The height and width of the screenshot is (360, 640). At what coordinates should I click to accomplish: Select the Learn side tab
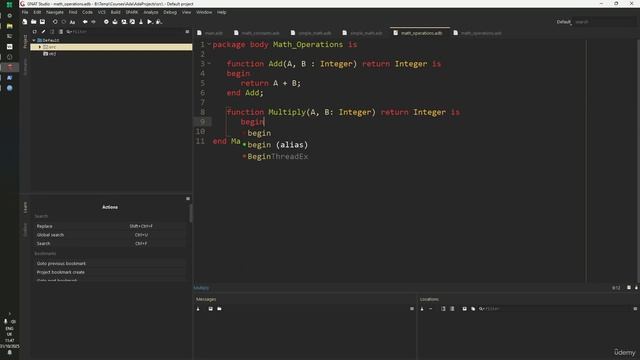tap(25, 207)
